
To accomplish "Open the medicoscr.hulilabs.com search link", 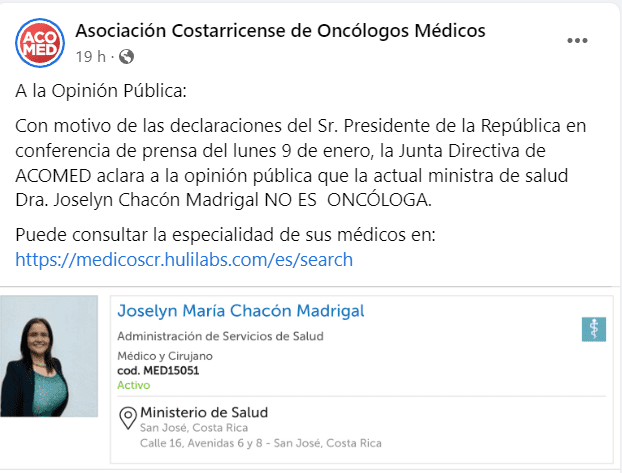I will click(184, 260).
